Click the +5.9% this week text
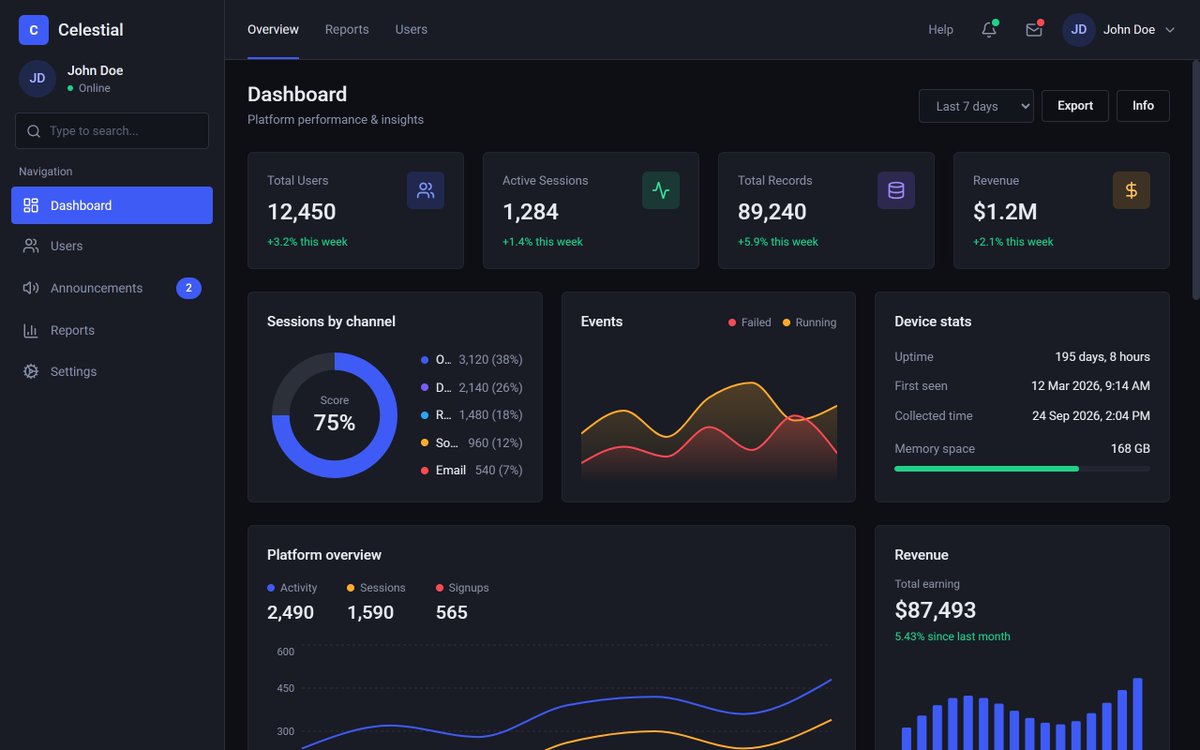The width and height of the screenshot is (1200, 750). coord(778,242)
